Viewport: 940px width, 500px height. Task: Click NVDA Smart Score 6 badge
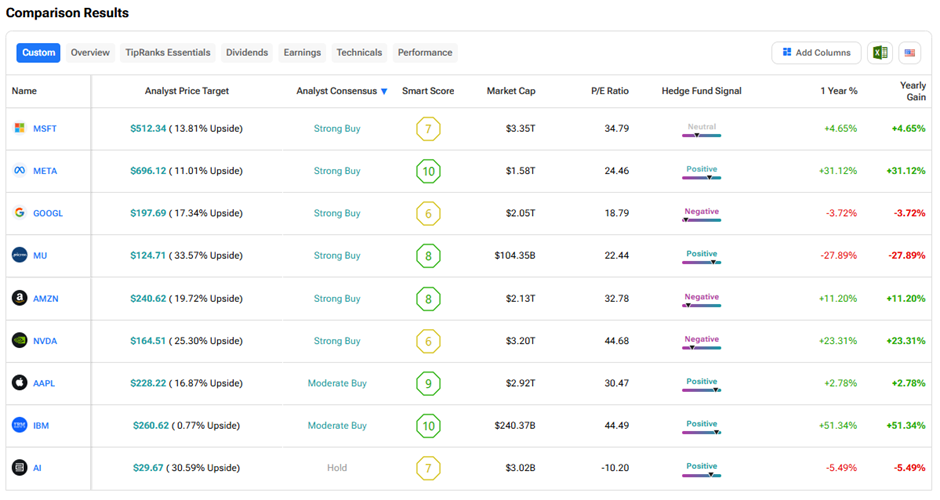(428, 341)
